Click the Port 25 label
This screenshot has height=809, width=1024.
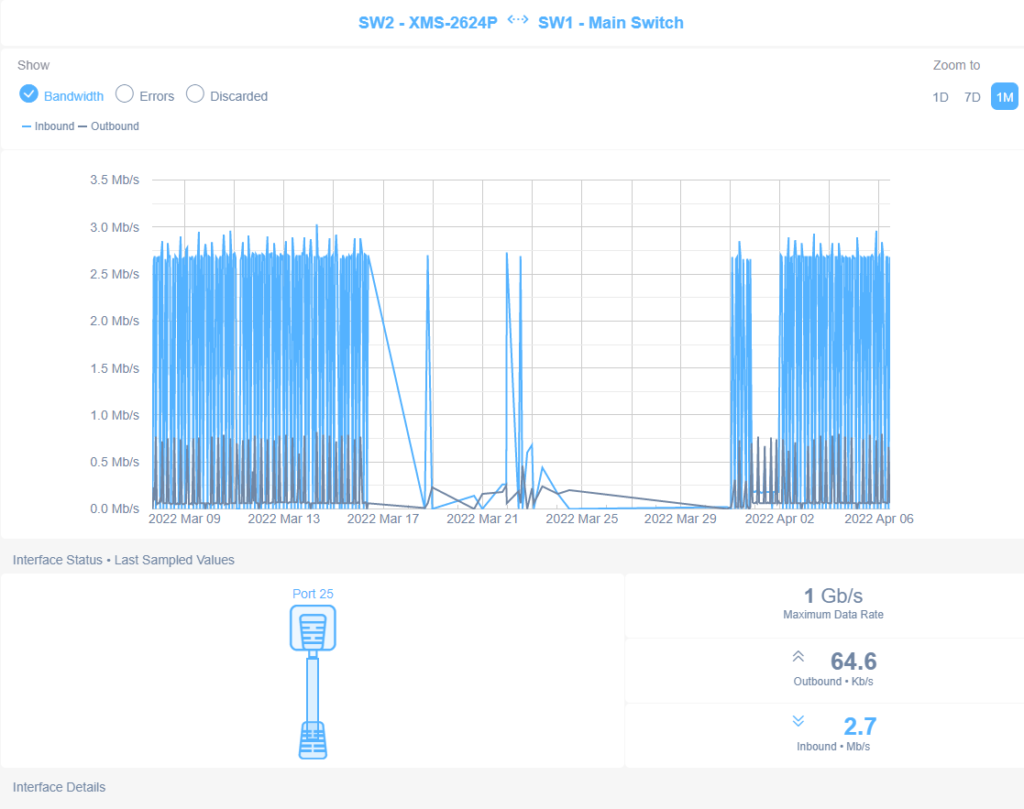pyautogui.click(x=312, y=593)
